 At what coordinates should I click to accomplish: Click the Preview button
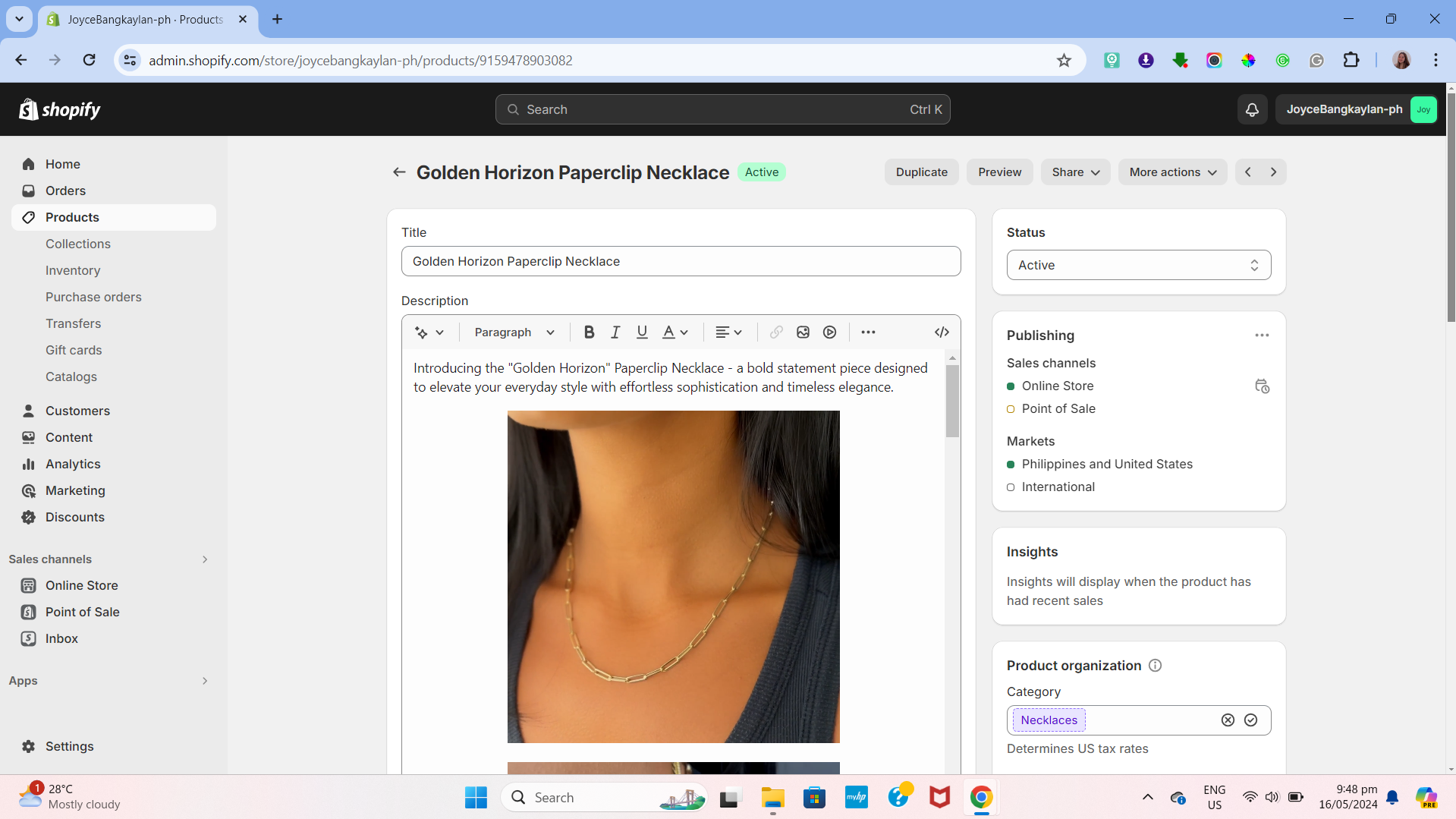pyautogui.click(x=999, y=172)
